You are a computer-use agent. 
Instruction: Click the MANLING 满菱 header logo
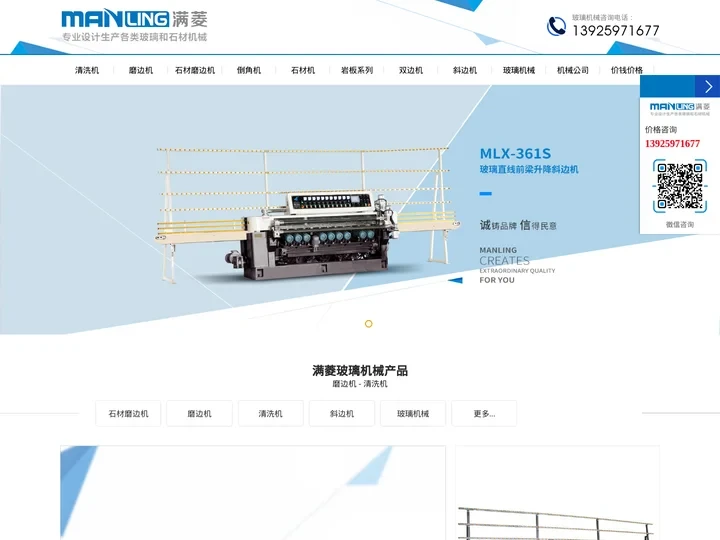[x=134, y=25]
